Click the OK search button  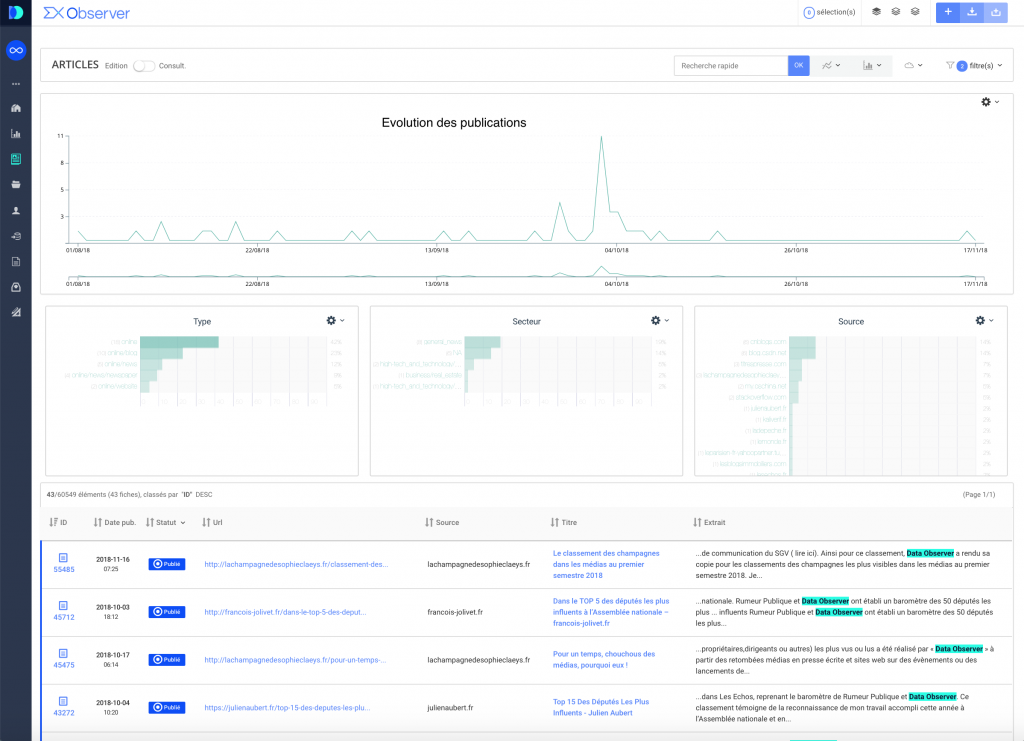798,66
